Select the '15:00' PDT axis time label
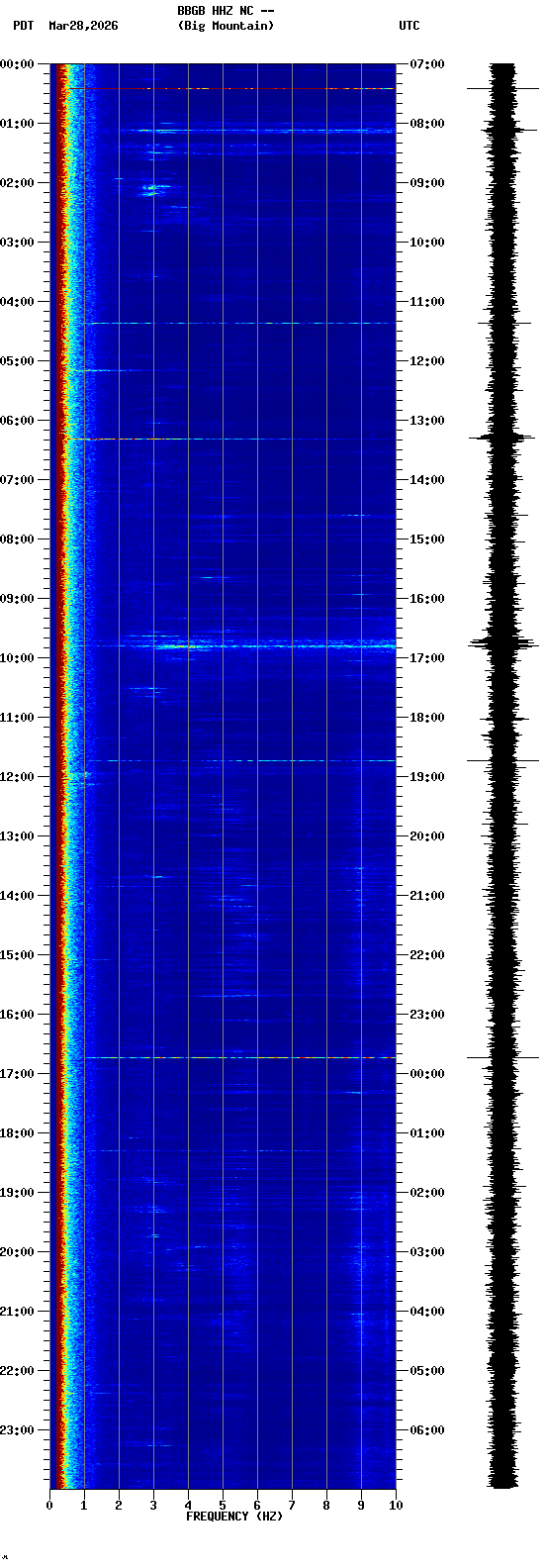 pos(17,955)
